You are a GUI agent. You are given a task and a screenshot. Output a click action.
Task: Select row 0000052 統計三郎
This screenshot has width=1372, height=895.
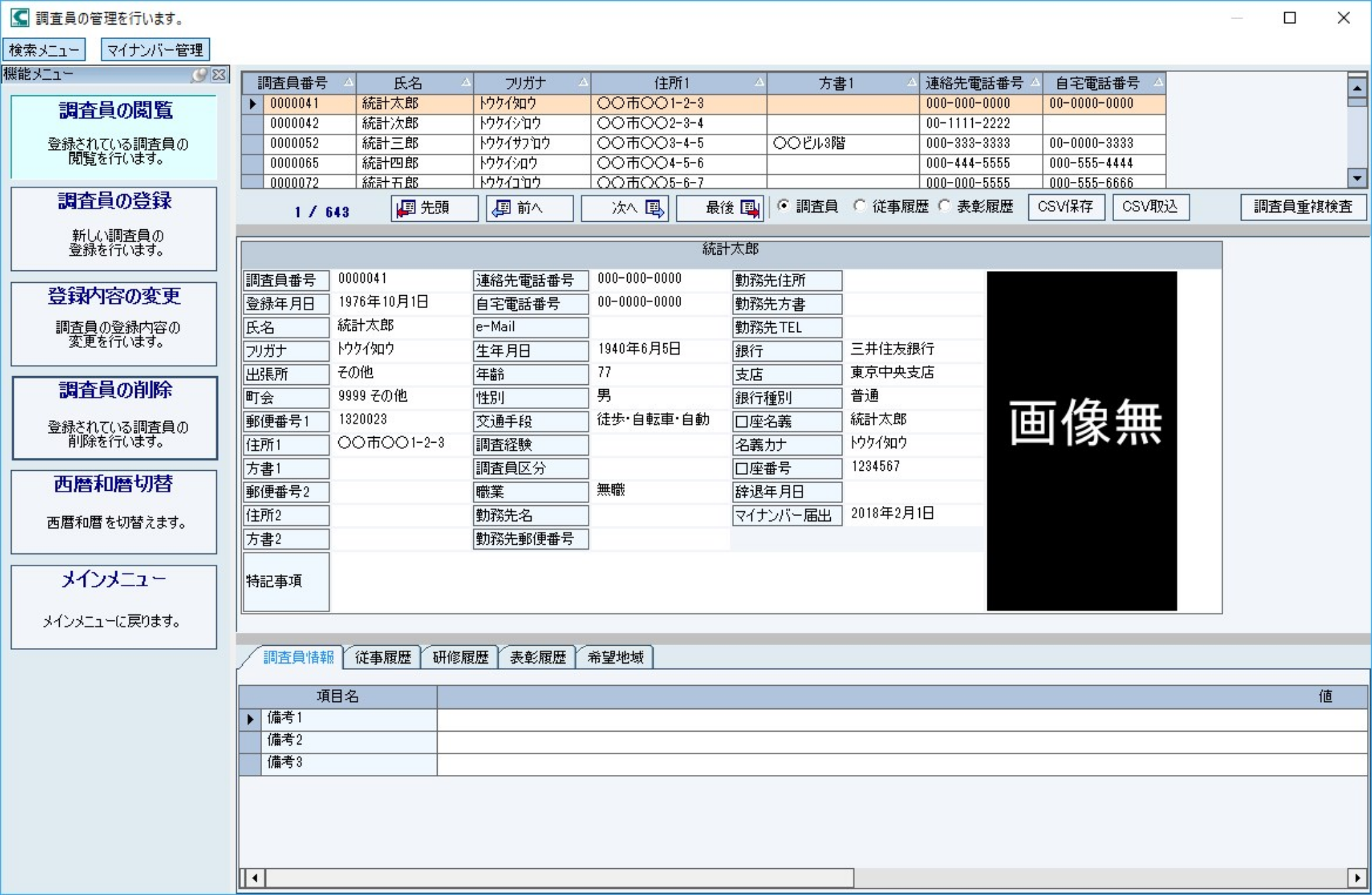point(703,143)
